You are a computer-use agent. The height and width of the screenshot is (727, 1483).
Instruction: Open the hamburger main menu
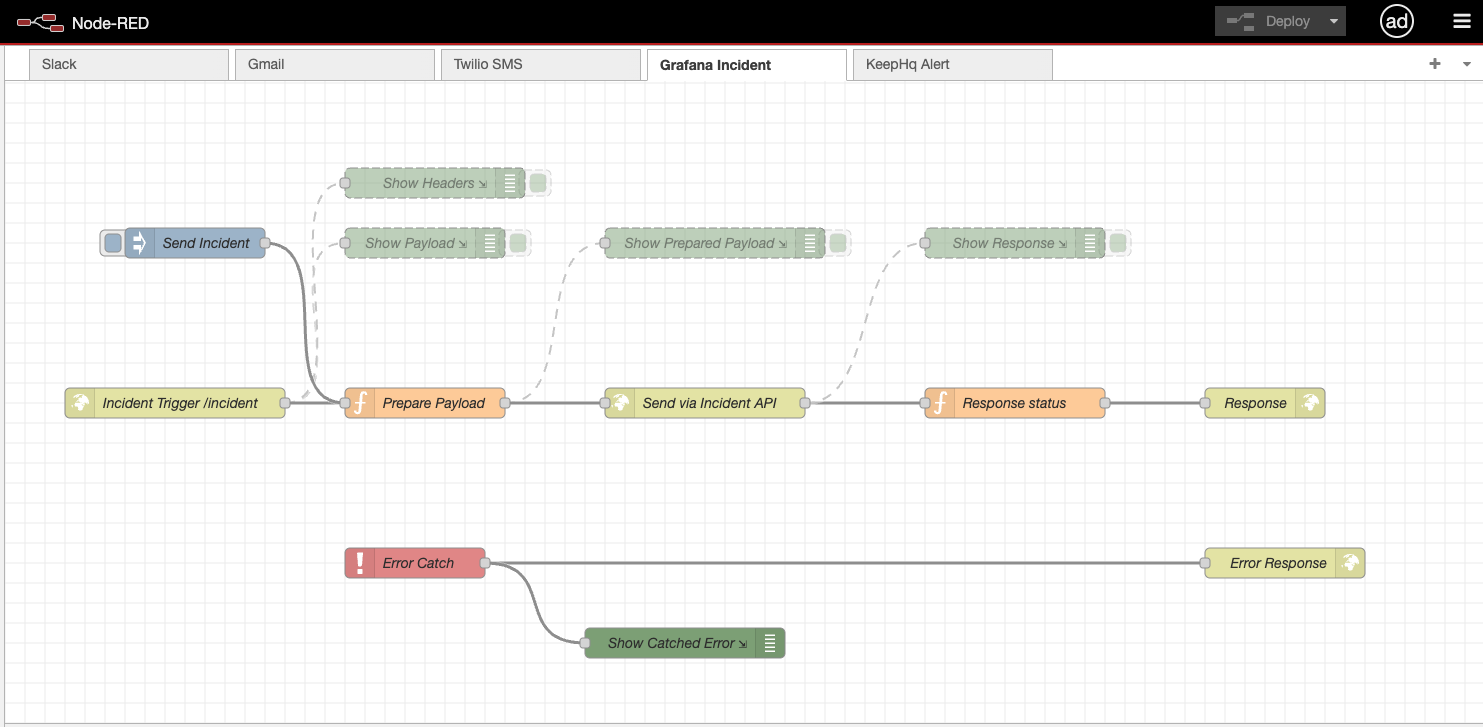(x=1461, y=22)
